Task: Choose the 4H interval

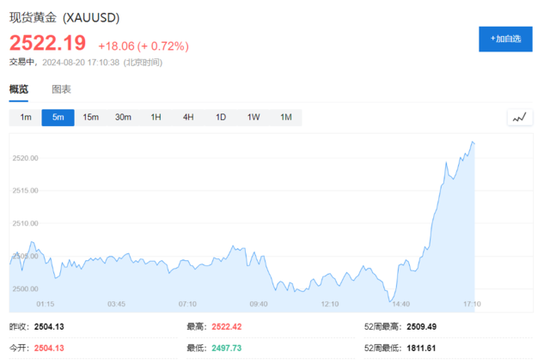Action: click(188, 117)
